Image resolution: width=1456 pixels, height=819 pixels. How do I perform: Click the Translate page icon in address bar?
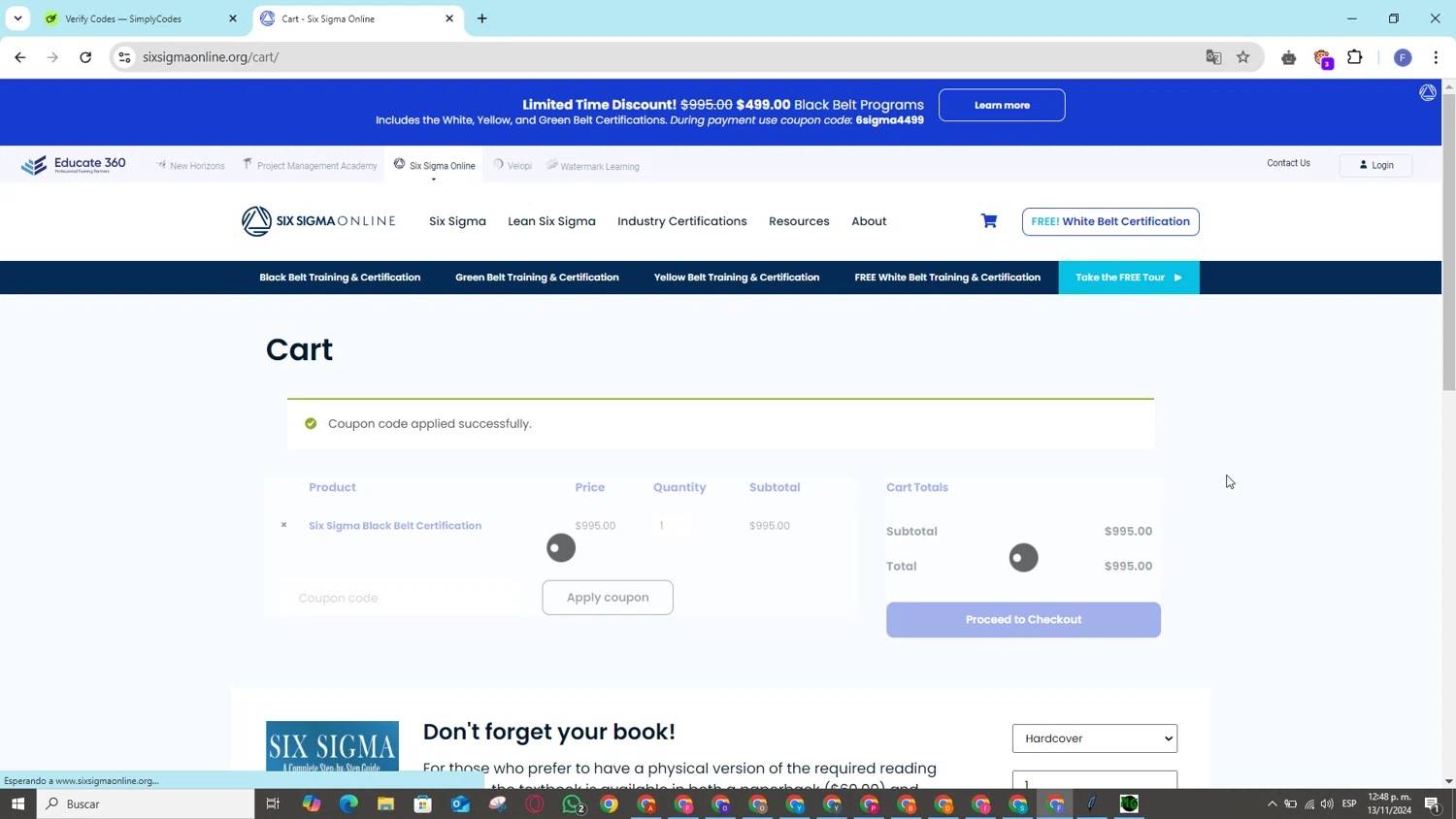tap(1213, 57)
